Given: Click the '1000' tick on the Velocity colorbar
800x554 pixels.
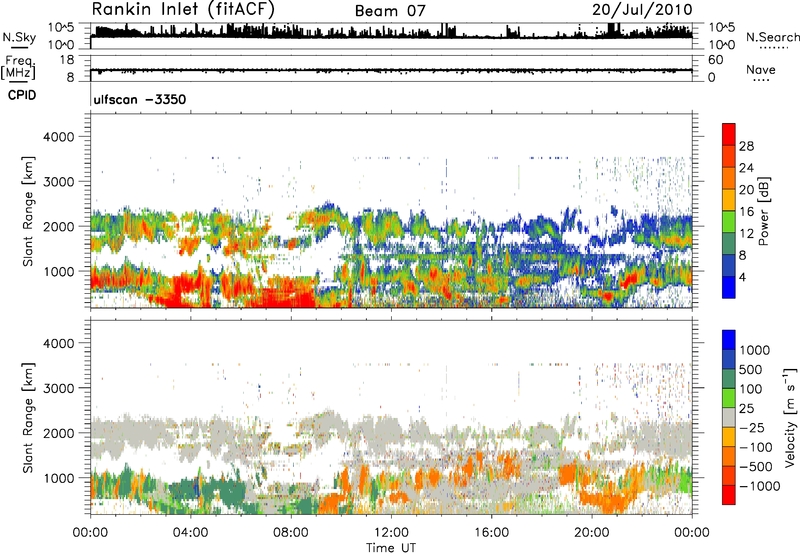Looking at the screenshot, I should [x=754, y=350].
